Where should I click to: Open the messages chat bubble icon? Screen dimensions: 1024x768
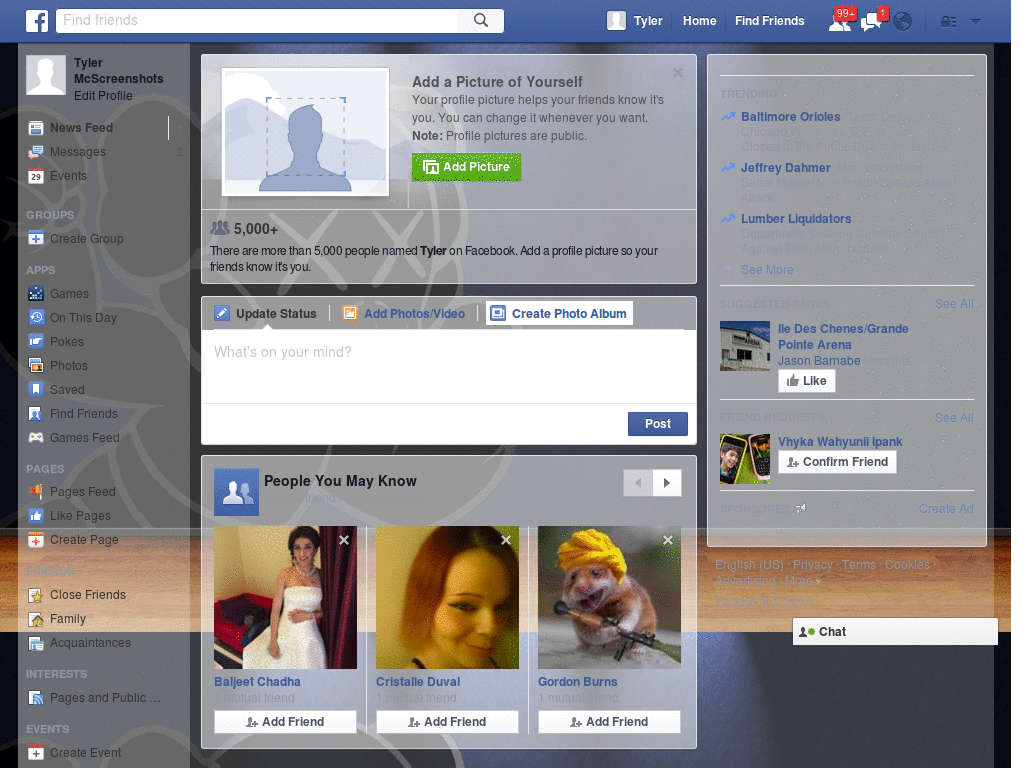click(x=871, y=22)
